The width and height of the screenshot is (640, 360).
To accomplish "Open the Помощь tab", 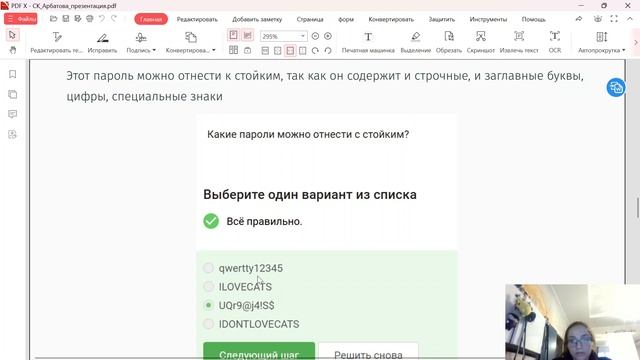I will click(533, 19).
